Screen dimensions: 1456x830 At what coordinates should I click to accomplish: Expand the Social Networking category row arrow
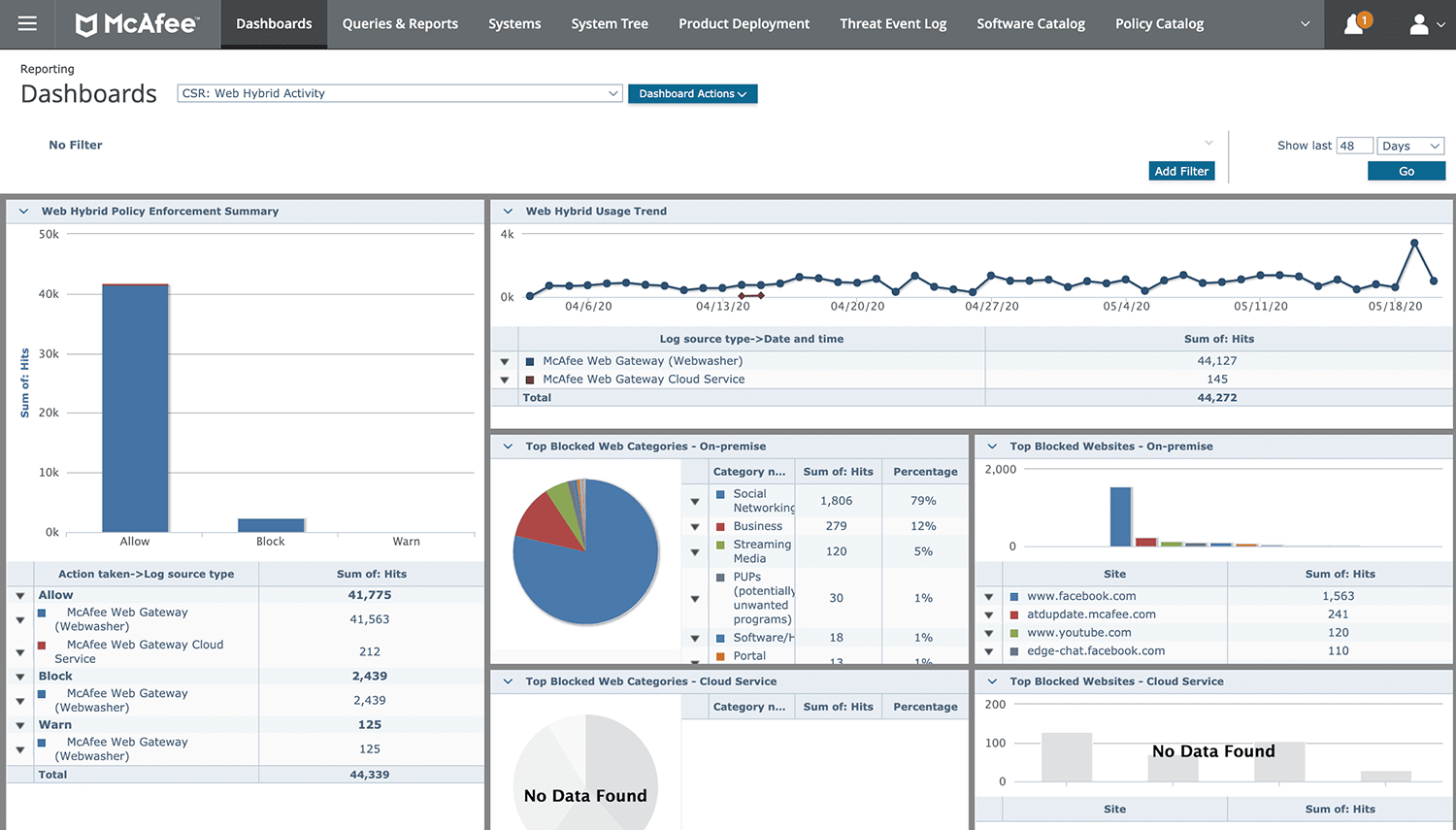(695, 502)
